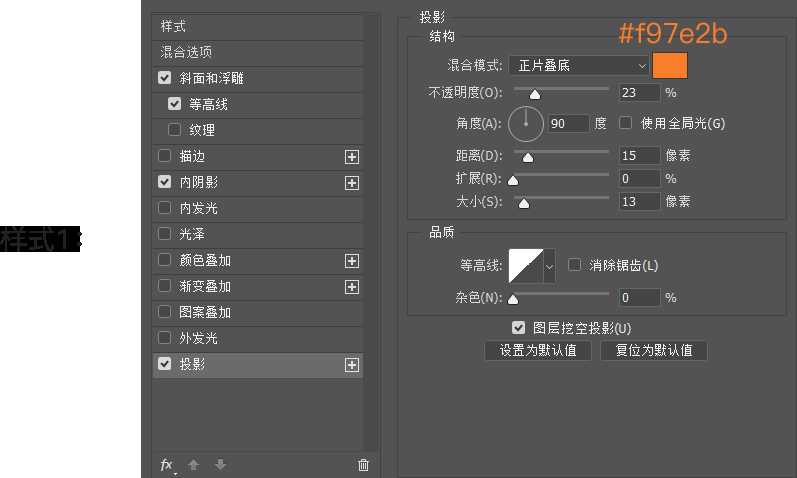Image resolution: width=797 pixels, height=478 pixels.
Task: Click the fx add layer style icon
Action: 167,465
